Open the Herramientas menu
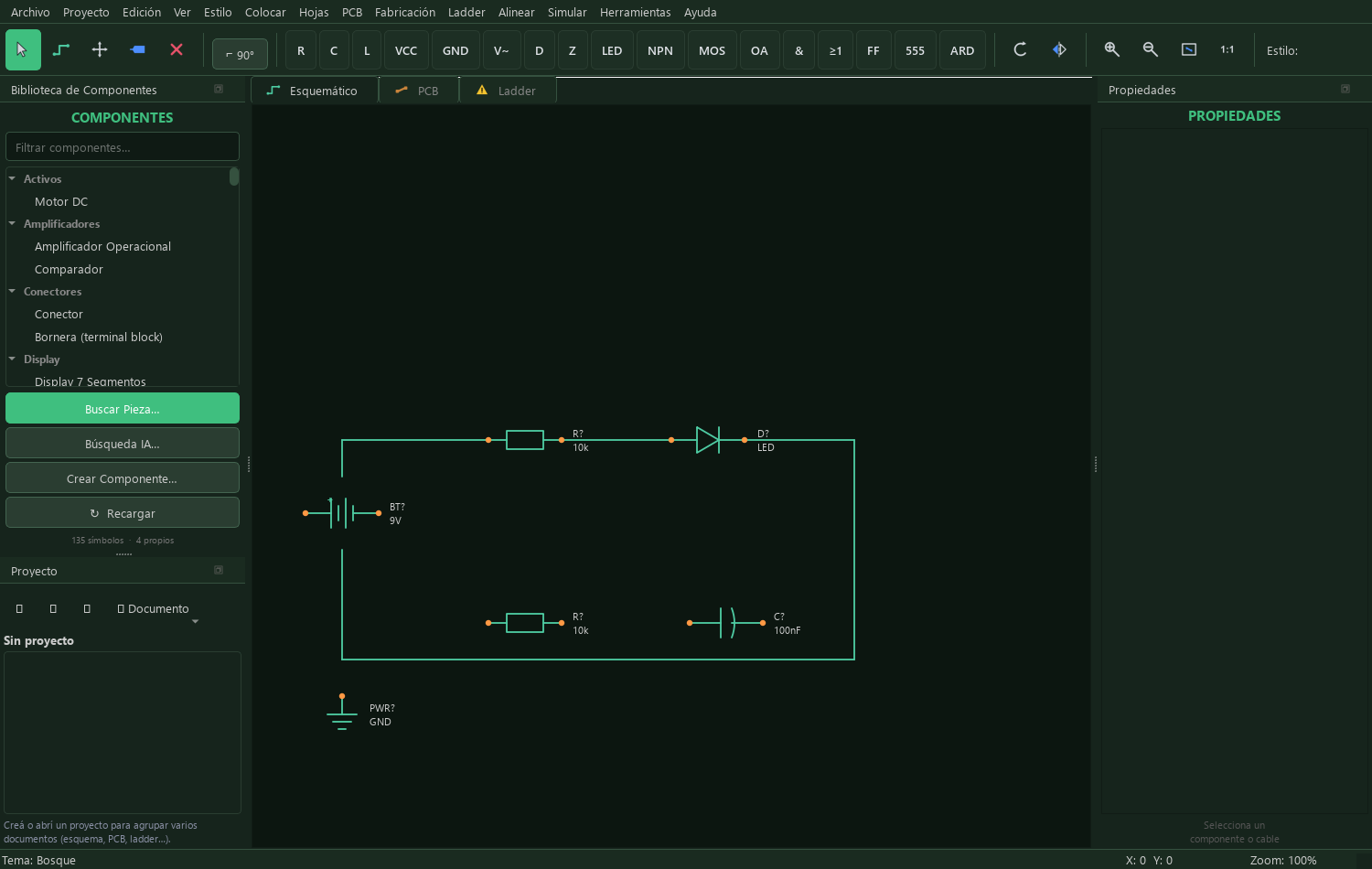 (x=635, y=12)
